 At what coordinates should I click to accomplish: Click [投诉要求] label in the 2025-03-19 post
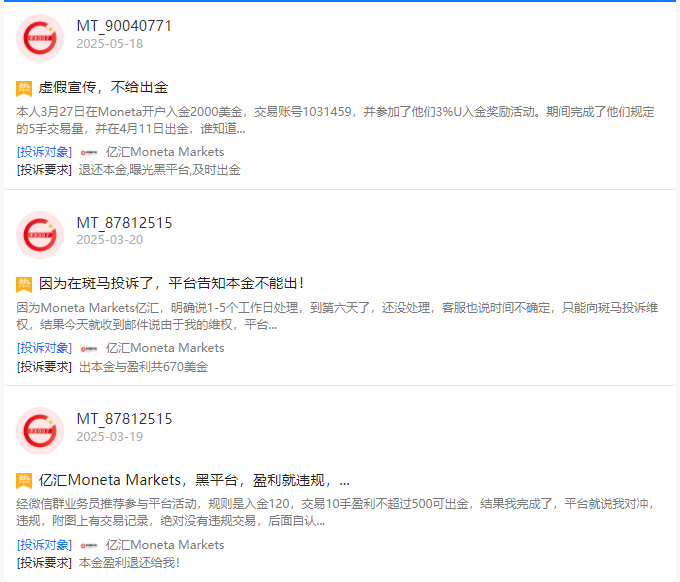[x=44, y=563]
